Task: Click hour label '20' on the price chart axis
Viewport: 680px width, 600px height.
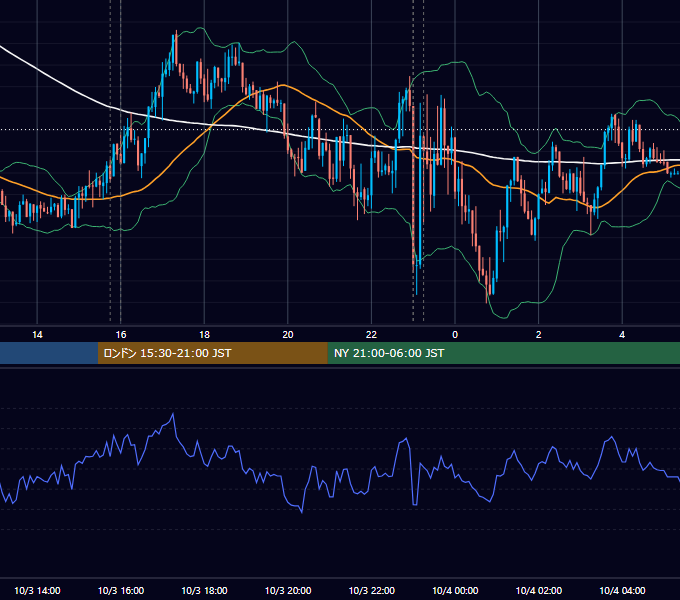Action: 288,335
